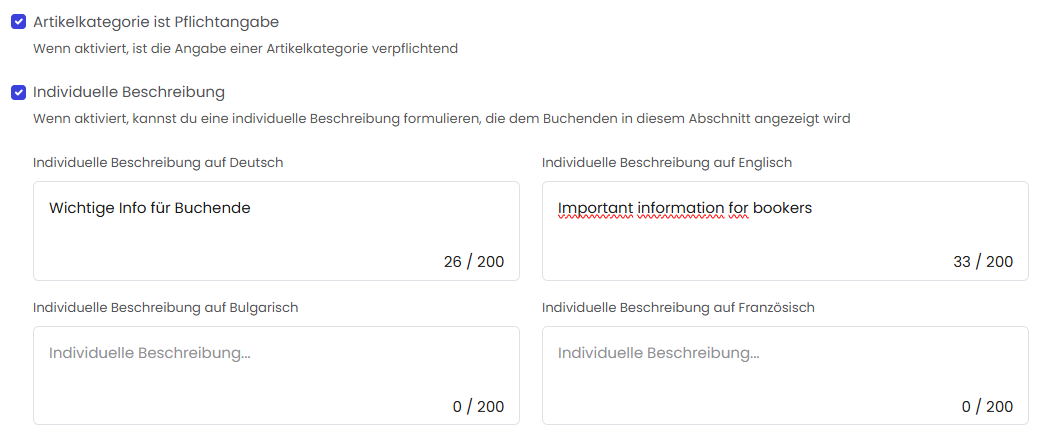Image resolution: width=1043 pixels, height=444 pixels.
Task: Click the "Individuelle Beschreibung auf Englisch" field label
Action: coord(666,162)
